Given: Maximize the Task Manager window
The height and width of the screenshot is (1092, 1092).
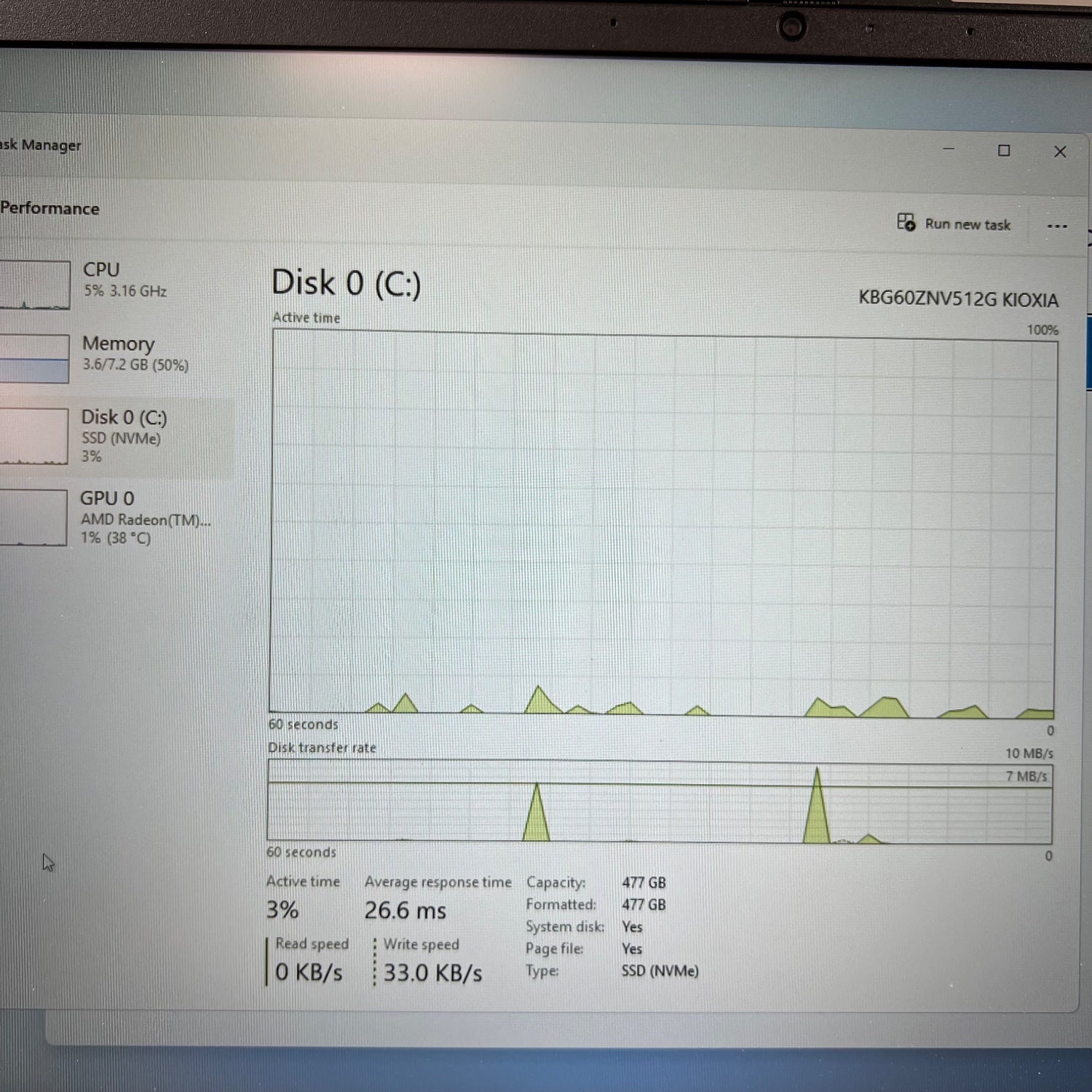Looking at the screenshot, I should [1004, 151].
